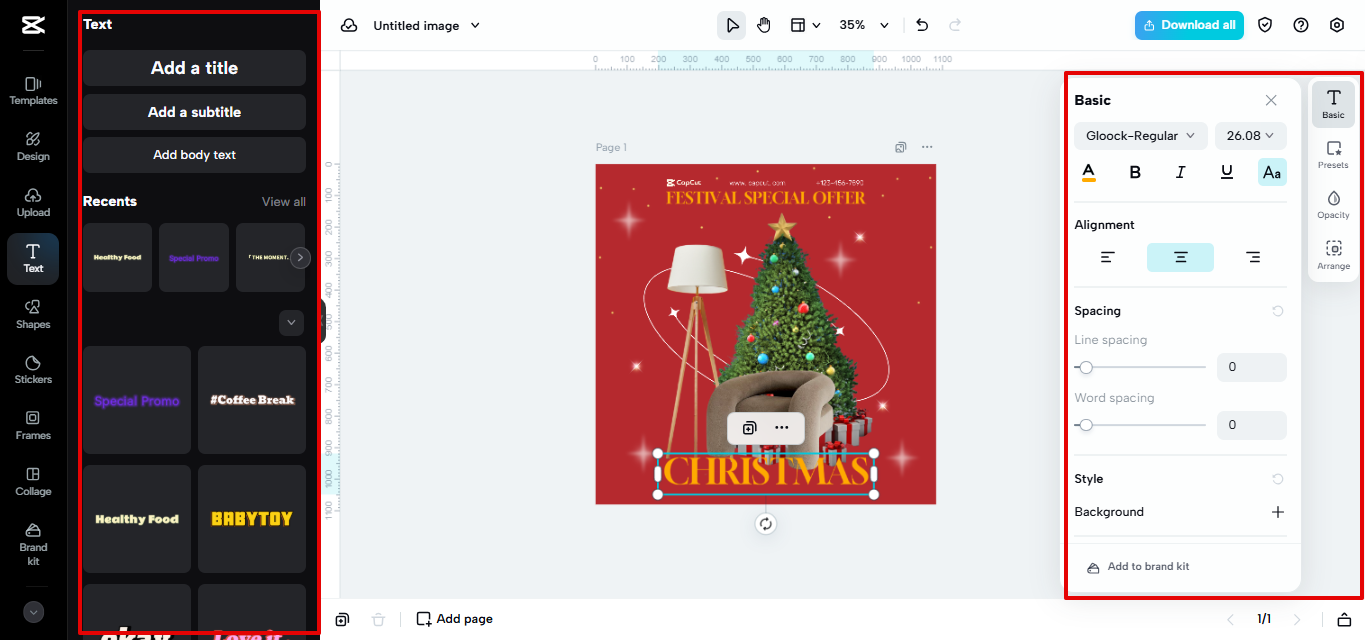This screenshot has height=640, width=1368.
Task: Click duplicate icon in floating text toolbar
Action: click(749, 428)
